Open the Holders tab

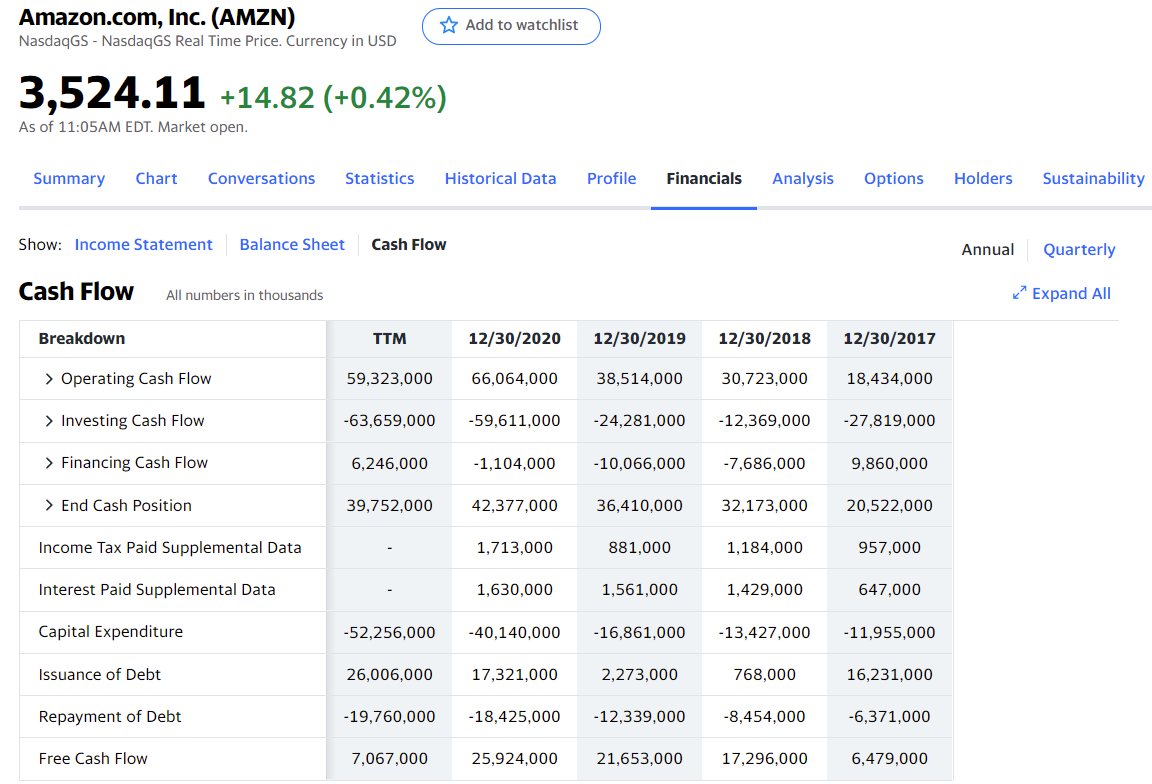pyautogui.click(x=983, y=179)
